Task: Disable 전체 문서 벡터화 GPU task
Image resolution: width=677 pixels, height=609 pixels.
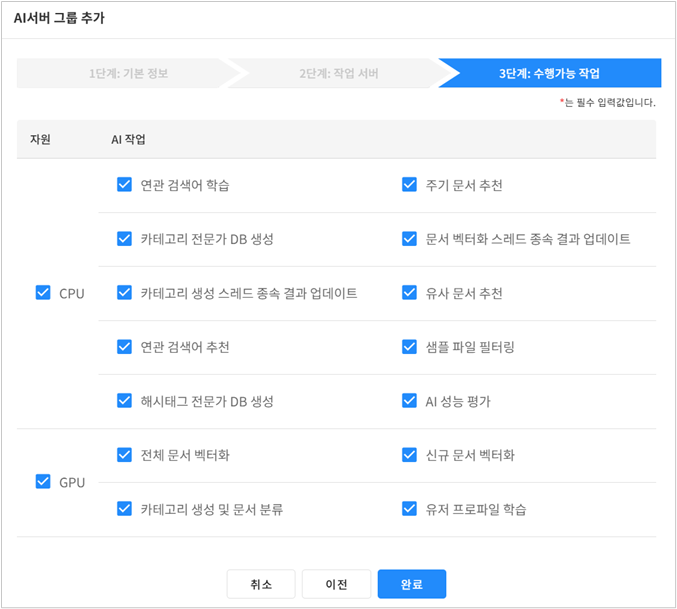Action: click(124, 455)
